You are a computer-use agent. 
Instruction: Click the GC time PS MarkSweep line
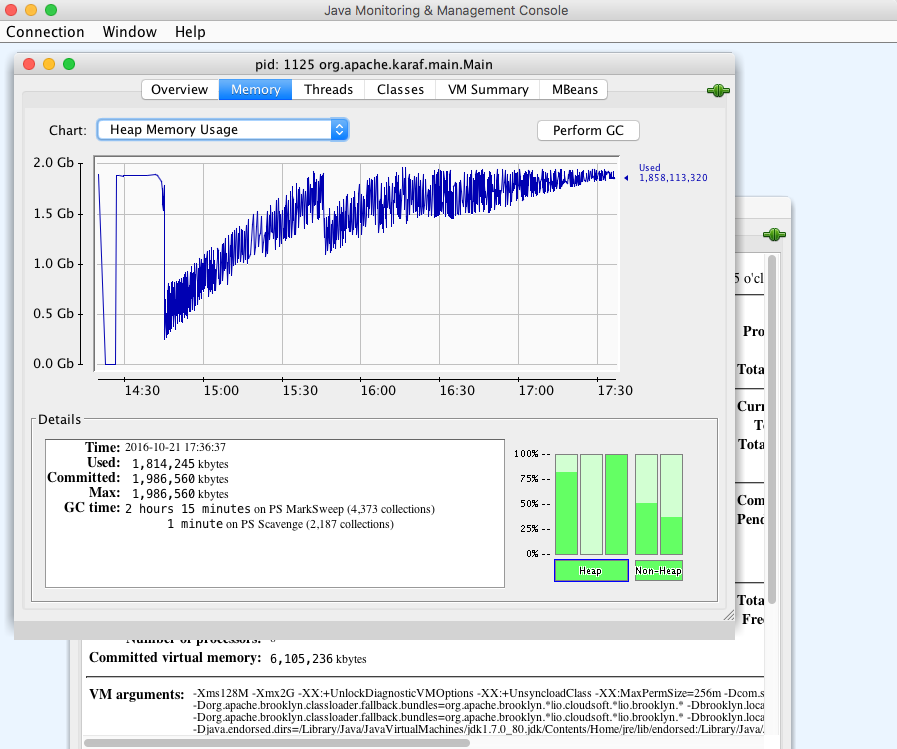pyautogui.click(x=280, y=509)
